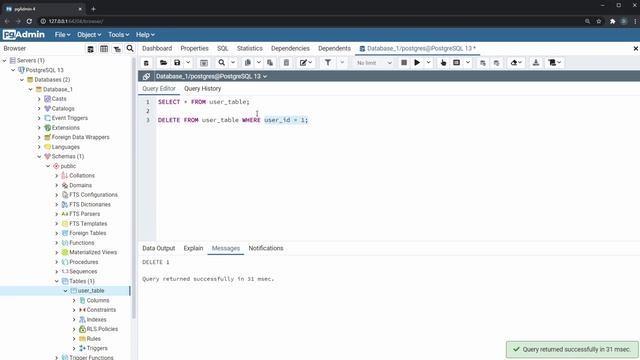Select the Constraints tree item
640x360 pixels.
[101, 310]
